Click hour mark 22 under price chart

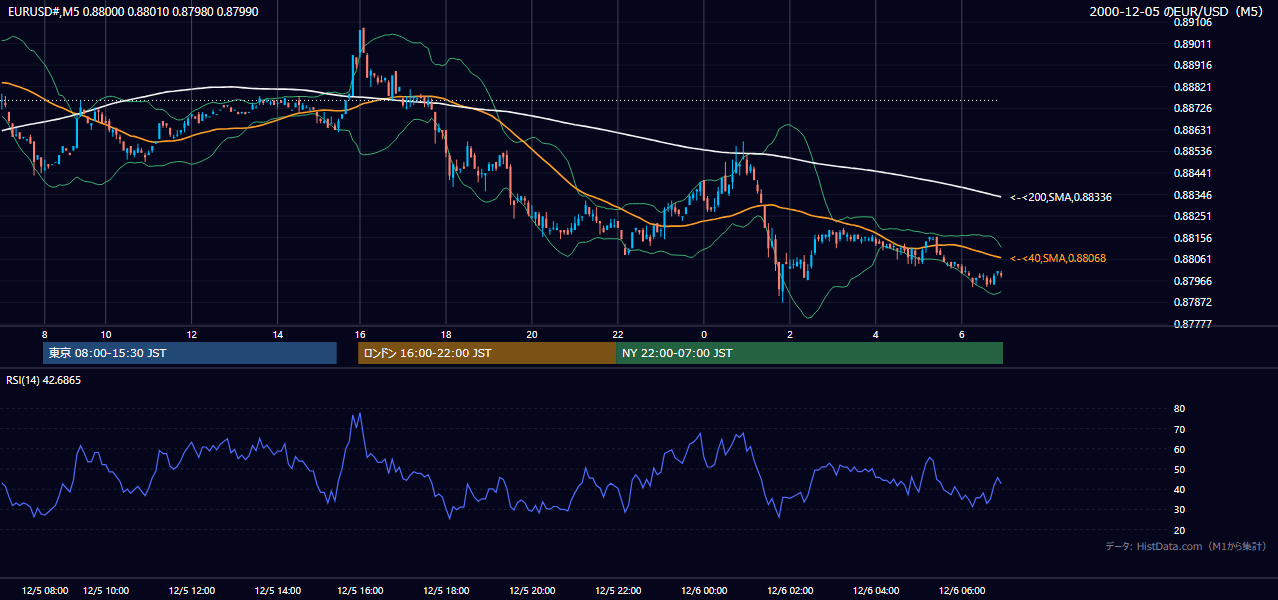coord(618,334)
